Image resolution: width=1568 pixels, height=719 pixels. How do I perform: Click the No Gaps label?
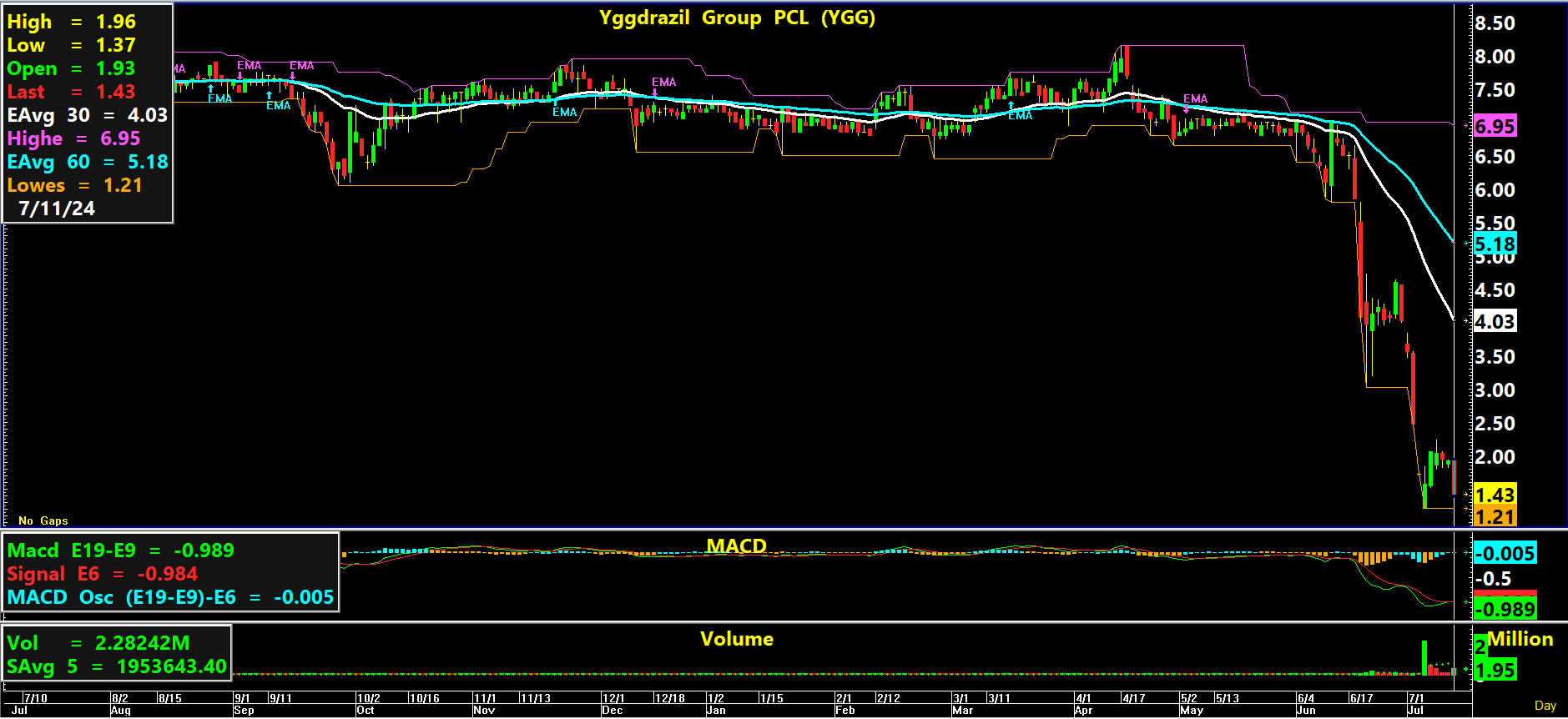pyautogui.click(x=43, y=520)
